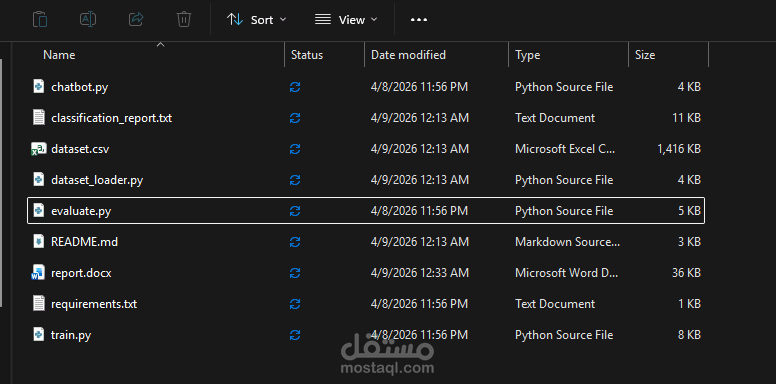Click the Markdown Source... type cell
This screenshot has height=384, width=776.
click(x=567, y=242)
